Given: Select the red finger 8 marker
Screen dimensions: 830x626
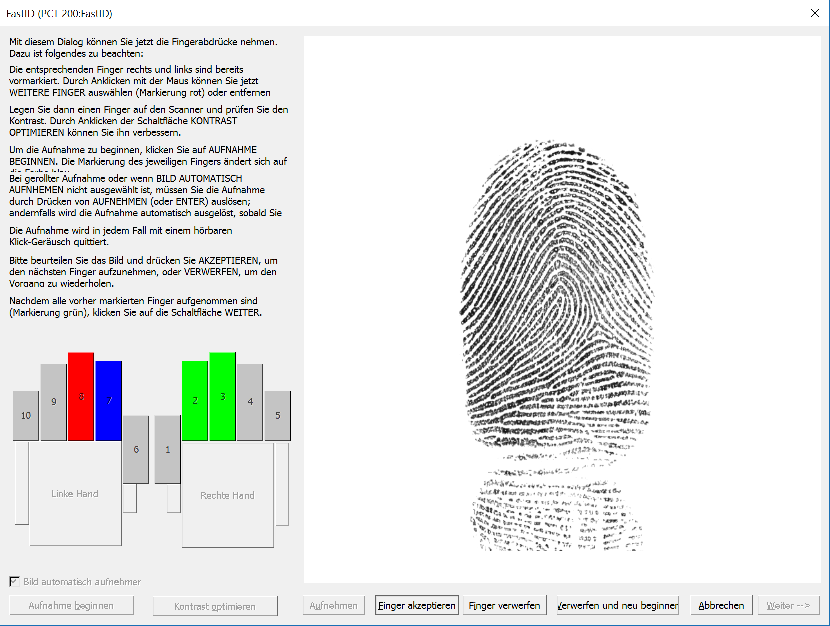Looking at the screenshot, I should 81,396.
